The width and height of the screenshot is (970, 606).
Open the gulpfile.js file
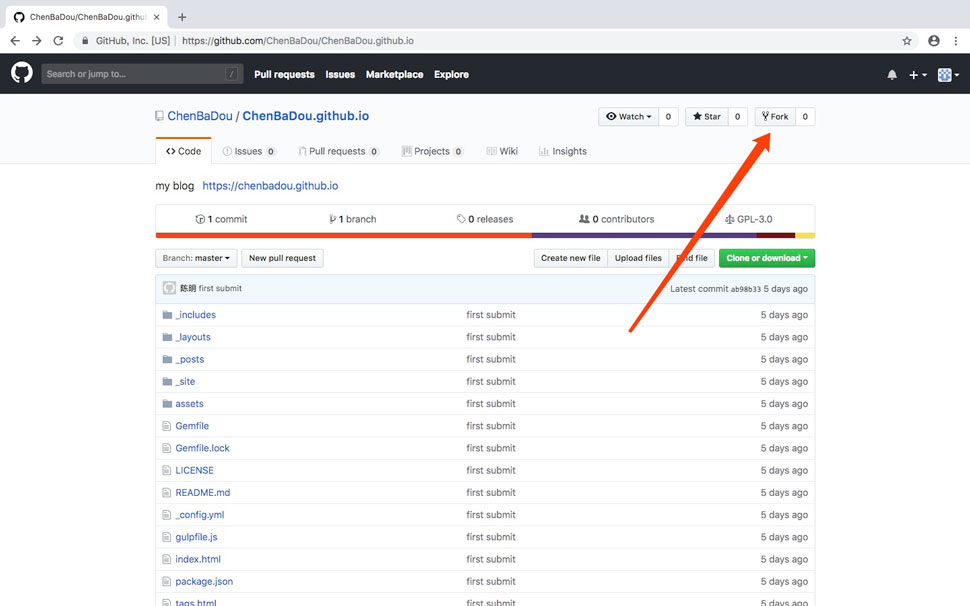(196, 537)
